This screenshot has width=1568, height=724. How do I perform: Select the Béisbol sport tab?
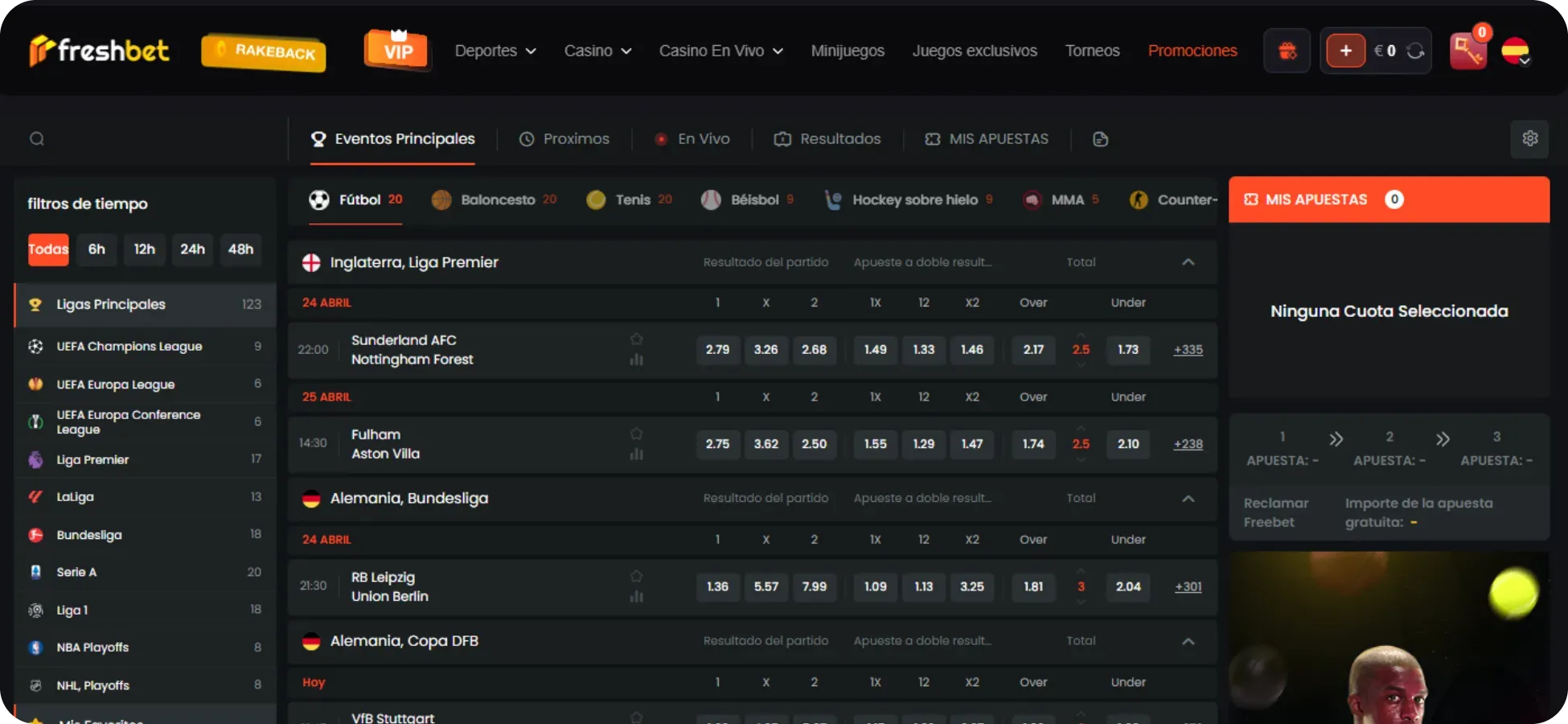click(747, 200)
